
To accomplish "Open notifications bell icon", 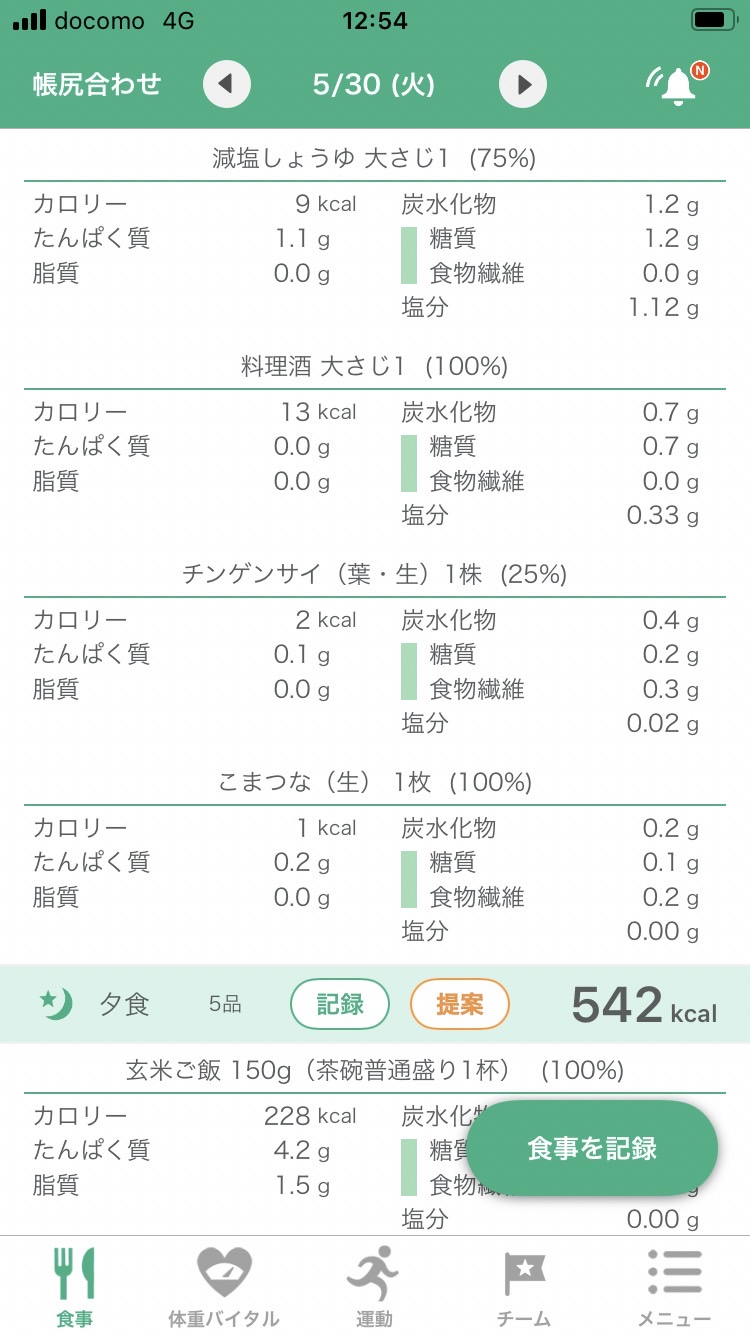I will pos(677,84).
